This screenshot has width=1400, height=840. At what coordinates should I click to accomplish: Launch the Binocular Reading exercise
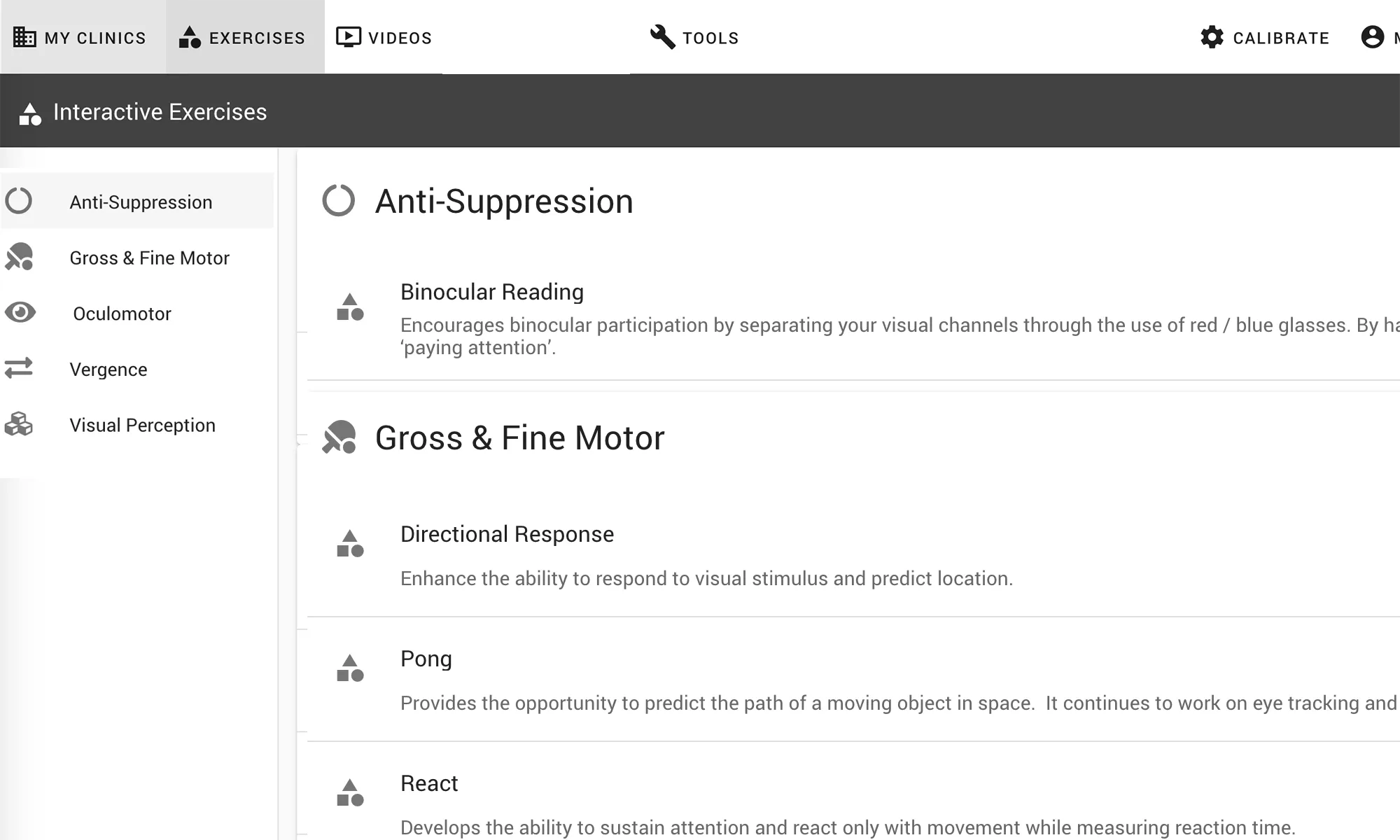pyautogui.click(x=491, y=292)
